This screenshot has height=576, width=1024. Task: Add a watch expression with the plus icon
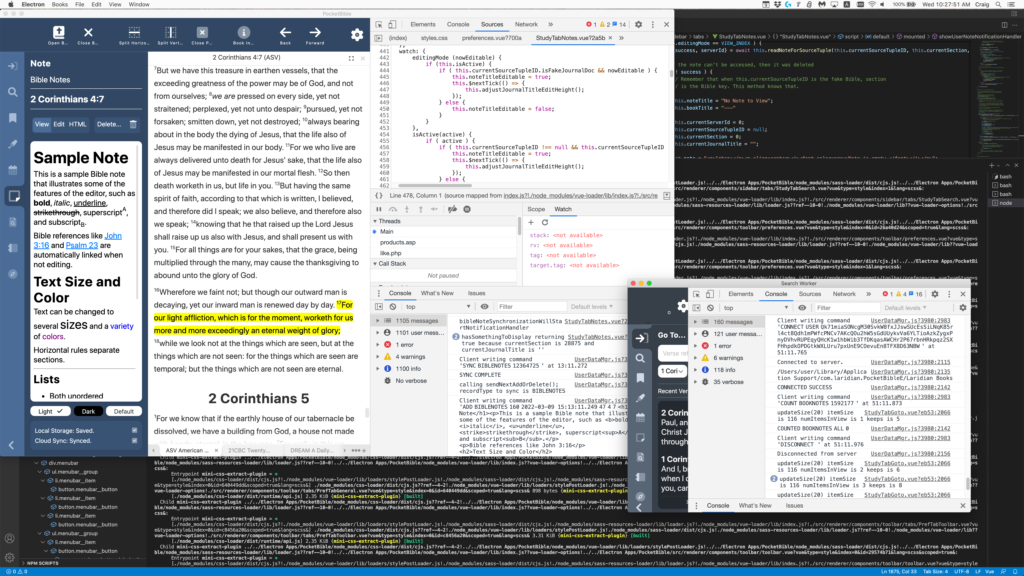click(531, 223)
